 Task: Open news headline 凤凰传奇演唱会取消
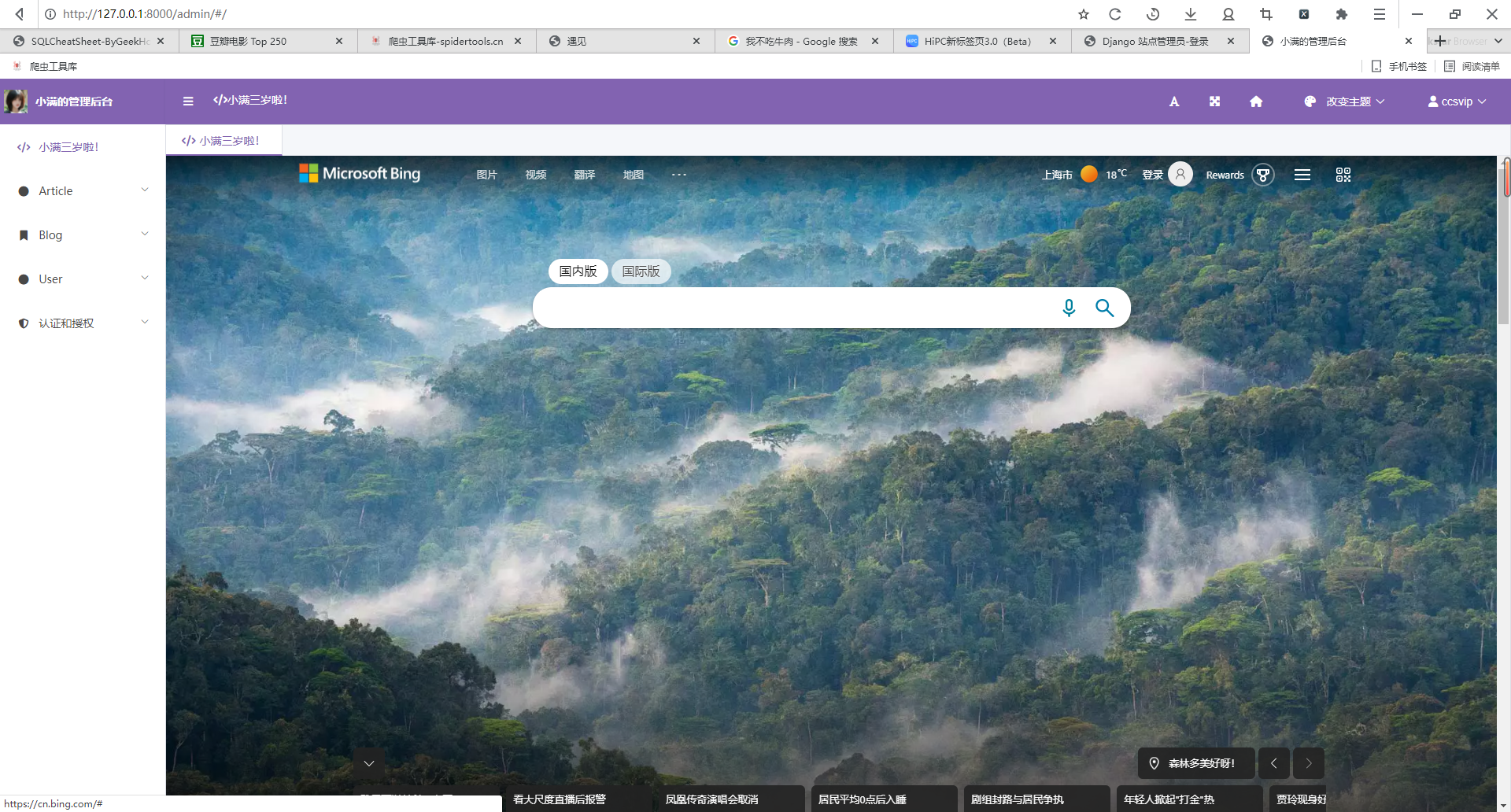click(712, 799)
